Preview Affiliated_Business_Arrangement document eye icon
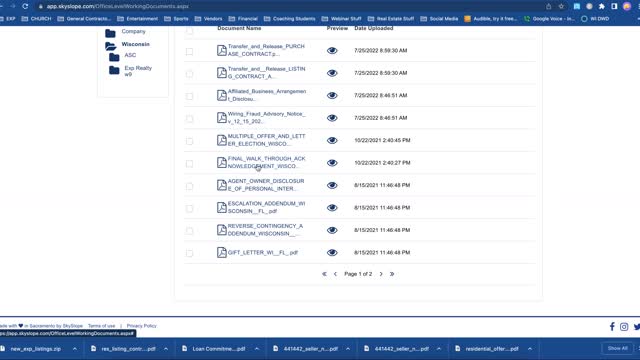Screen dimensions: 640x360 (332, 96)
